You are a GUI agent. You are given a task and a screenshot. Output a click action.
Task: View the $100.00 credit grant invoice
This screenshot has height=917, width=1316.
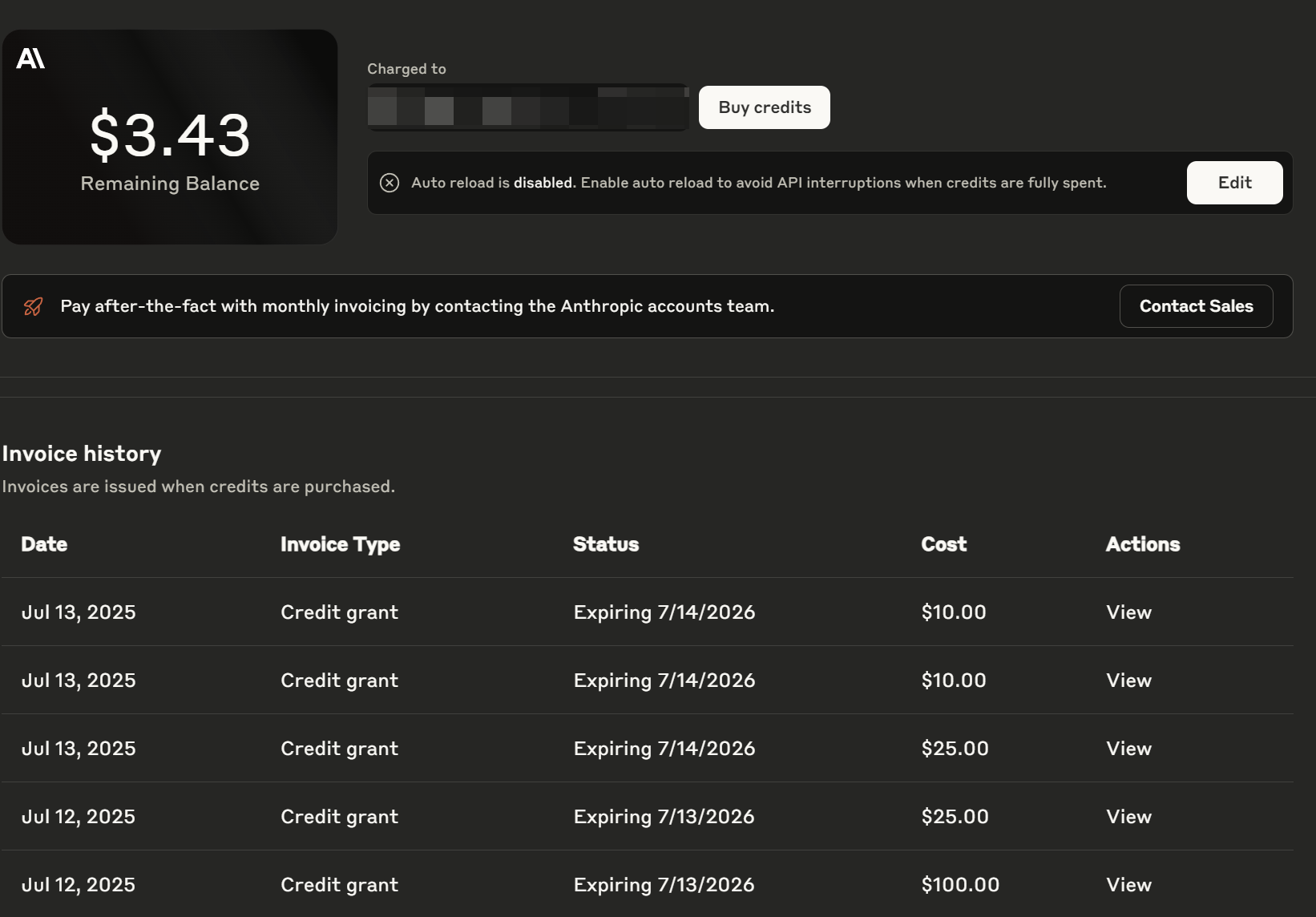(x=1128, y=885)
